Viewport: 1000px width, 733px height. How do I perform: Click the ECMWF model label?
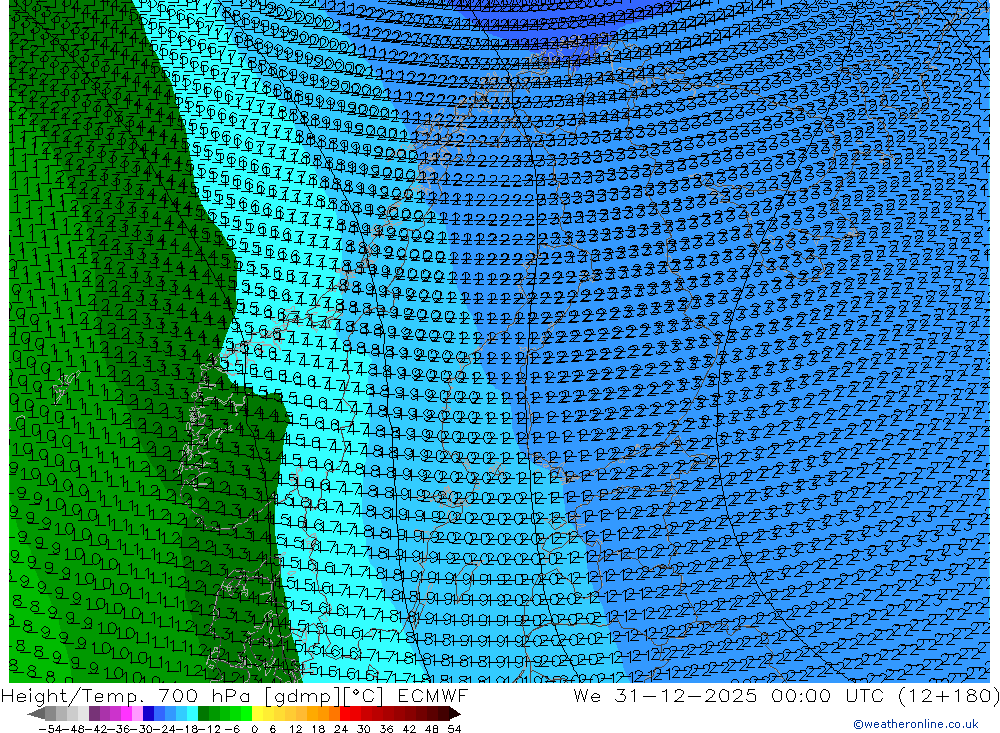tap(432, 696)
